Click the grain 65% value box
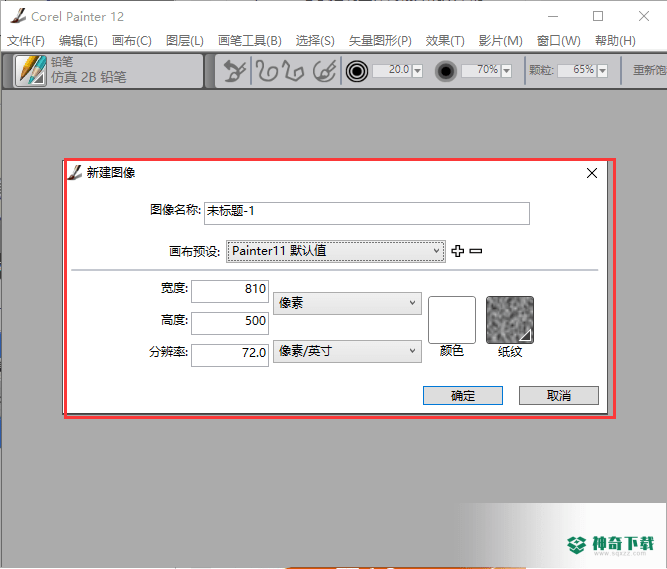Screen dimensions: 667x569 [x=577, y=70]
